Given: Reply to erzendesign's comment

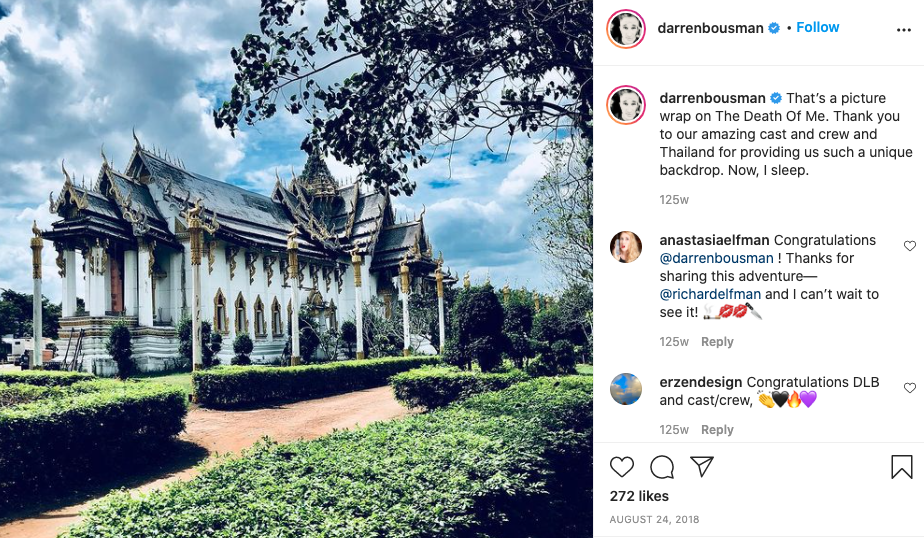Looking at the screenshot, I should [x=717, y=430].
